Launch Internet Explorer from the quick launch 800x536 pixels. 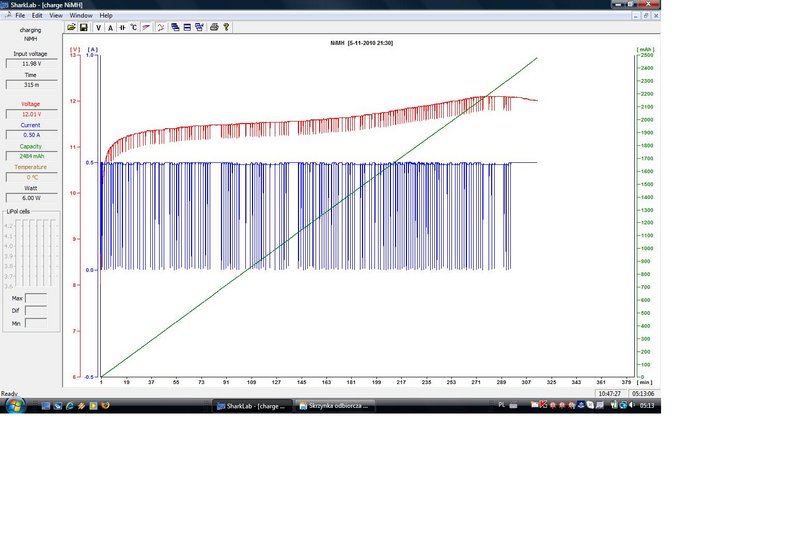(69, 406)
